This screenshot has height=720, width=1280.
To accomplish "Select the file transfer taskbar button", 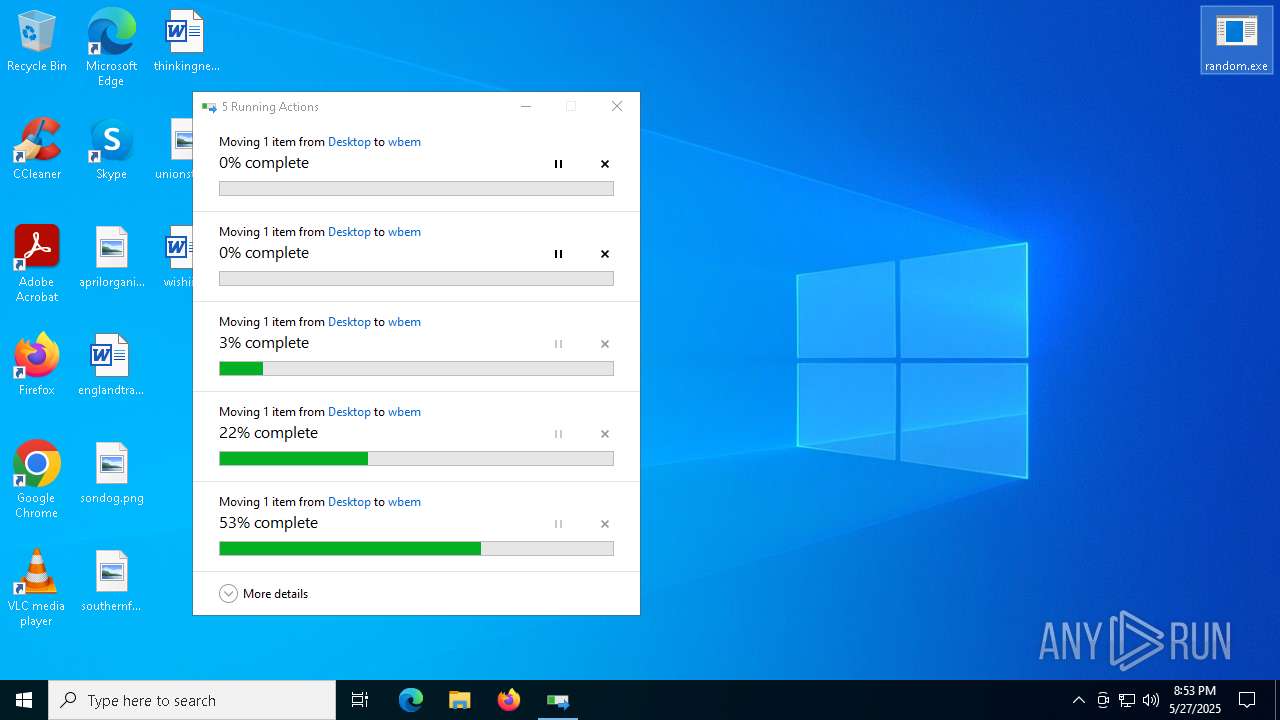I will coord(558,700).
